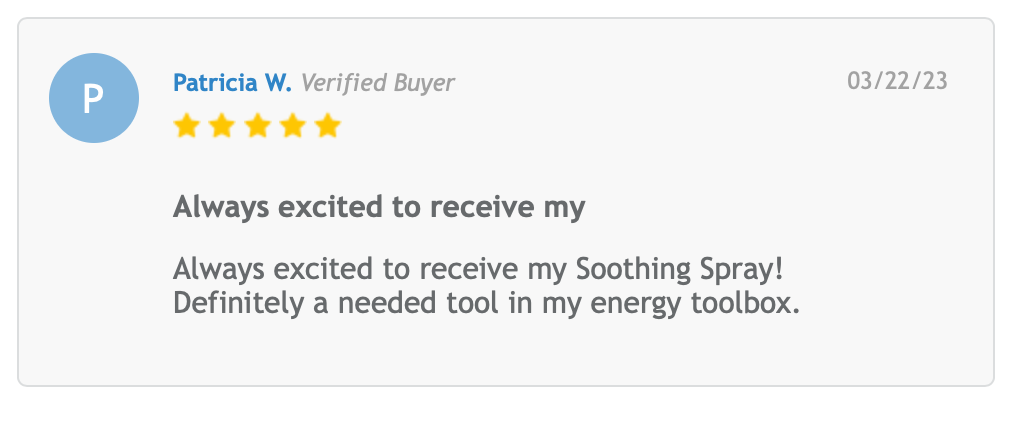
Task: Open reviewer name Patricia W.
Action: (232, 83)
